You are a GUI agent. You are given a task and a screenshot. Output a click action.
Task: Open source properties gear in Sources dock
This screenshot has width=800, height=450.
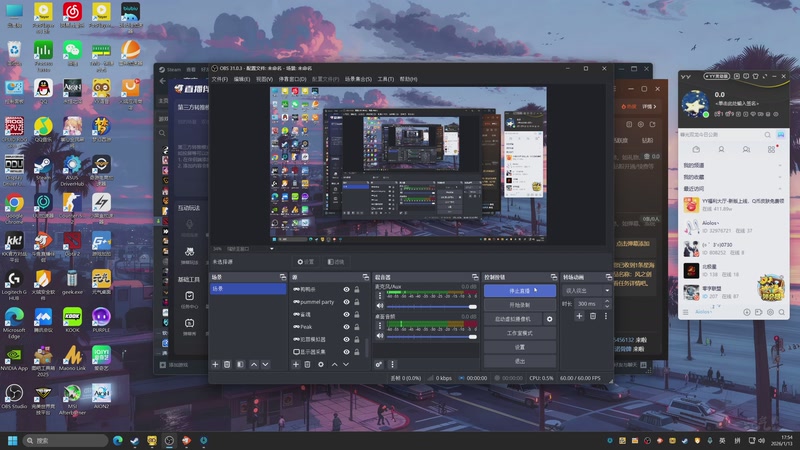pos(321,364)
